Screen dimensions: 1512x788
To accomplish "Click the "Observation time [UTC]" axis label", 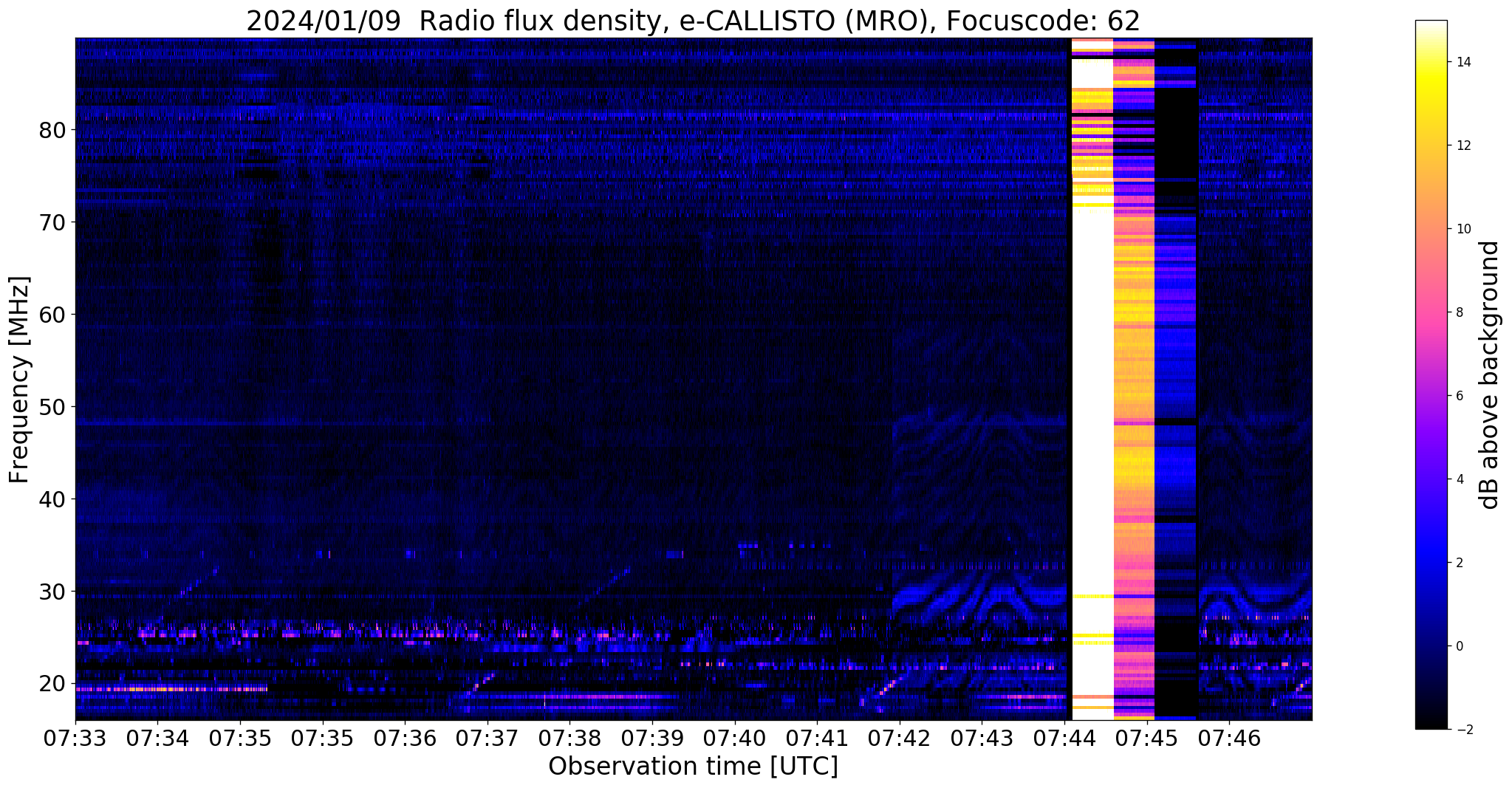I will coord(693,767).
